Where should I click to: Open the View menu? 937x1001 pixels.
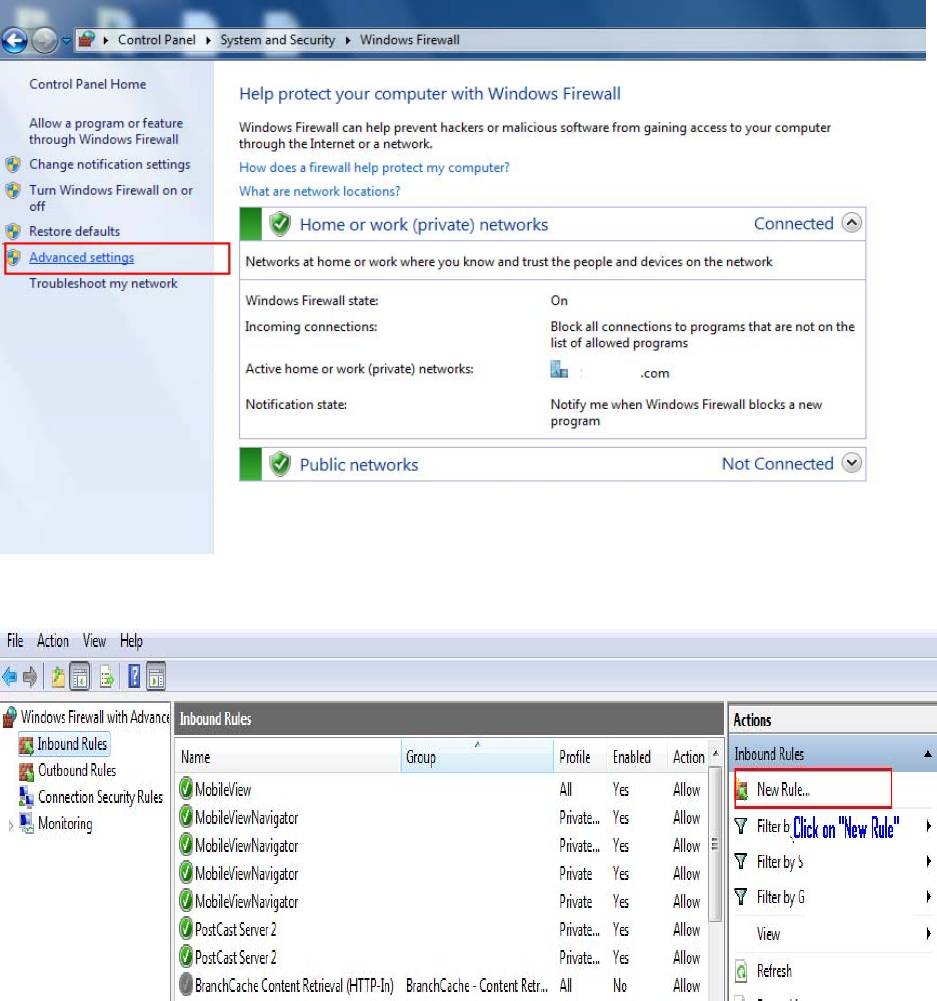[x=94, y=641]
